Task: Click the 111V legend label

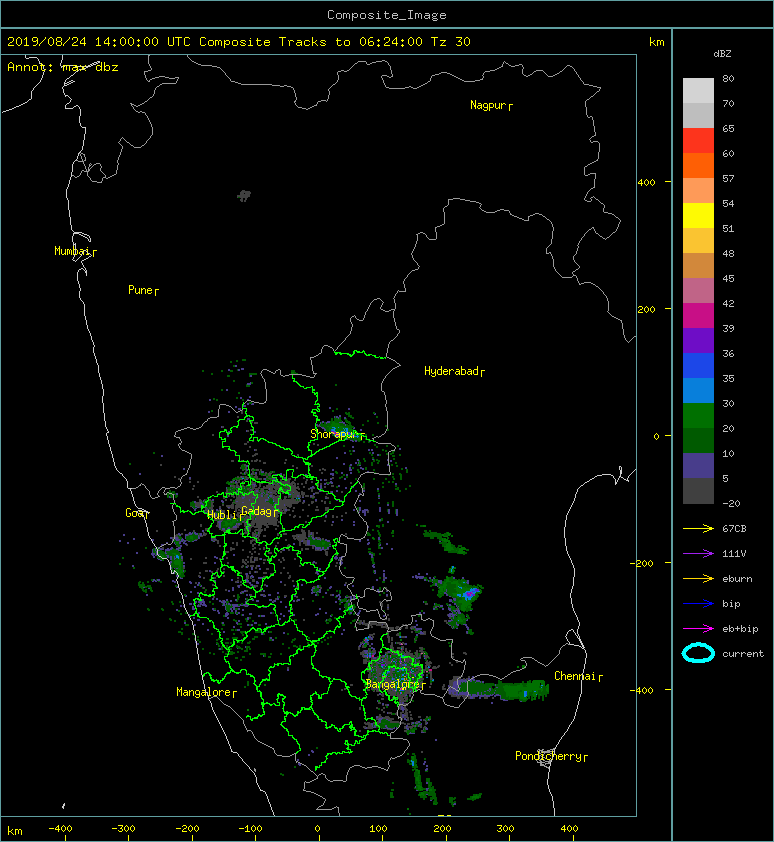Action: click(x=734, y=554)
